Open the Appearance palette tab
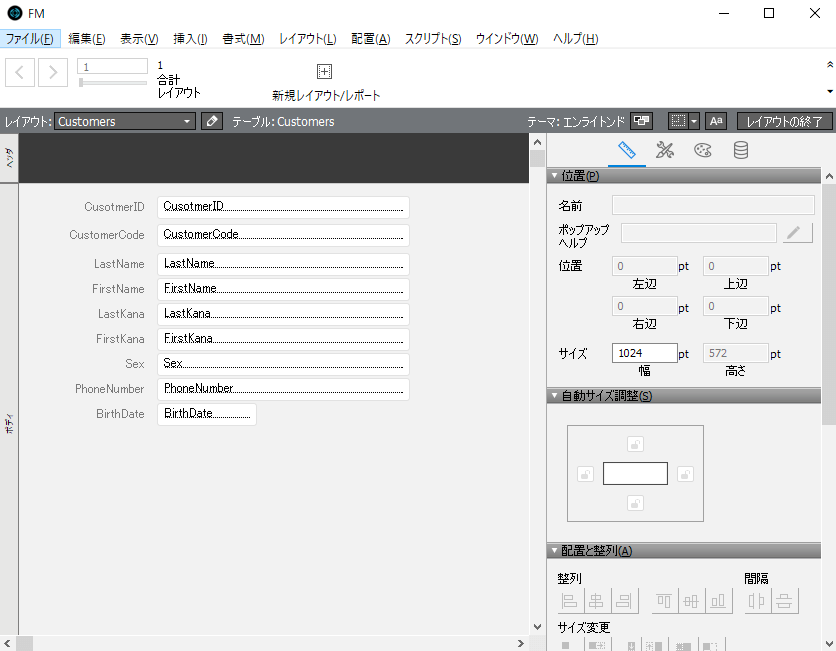 (x=703, y=151)
